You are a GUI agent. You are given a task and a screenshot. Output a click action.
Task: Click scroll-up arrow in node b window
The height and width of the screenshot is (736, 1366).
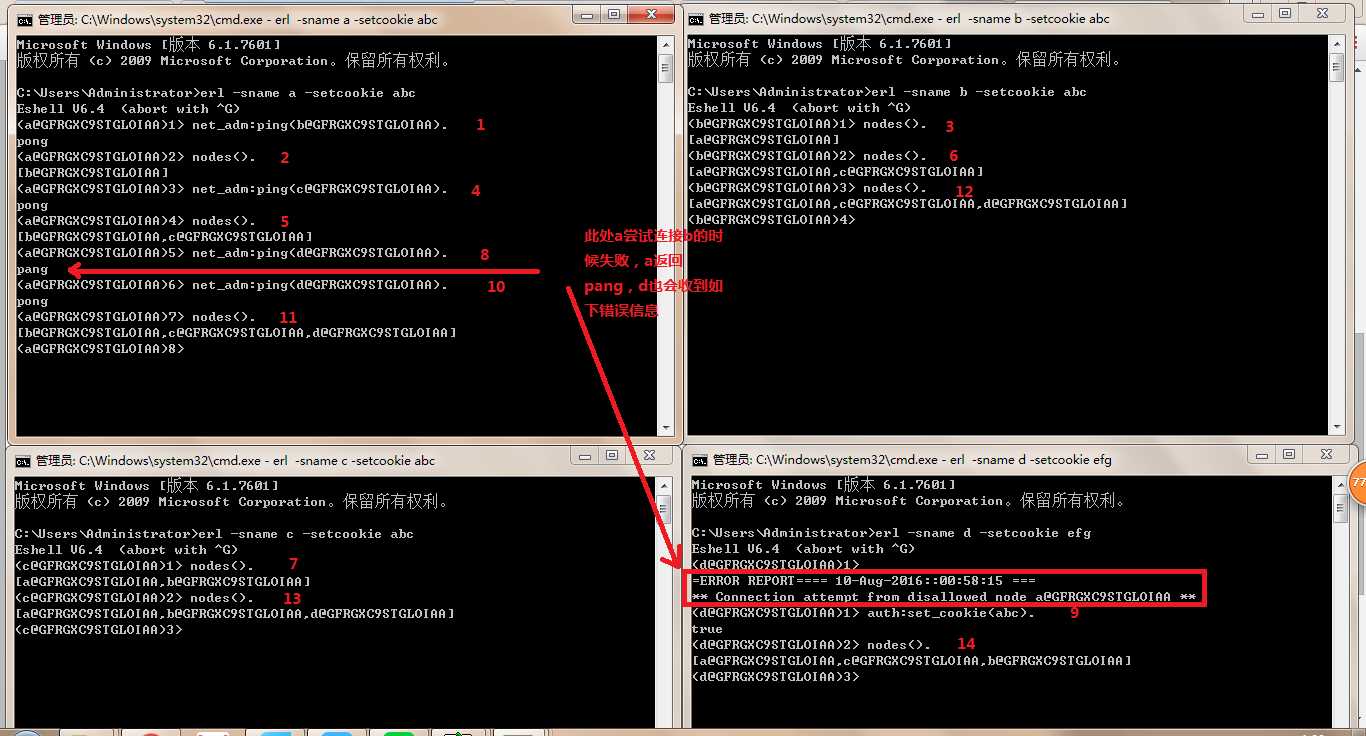pos(1337,44)
